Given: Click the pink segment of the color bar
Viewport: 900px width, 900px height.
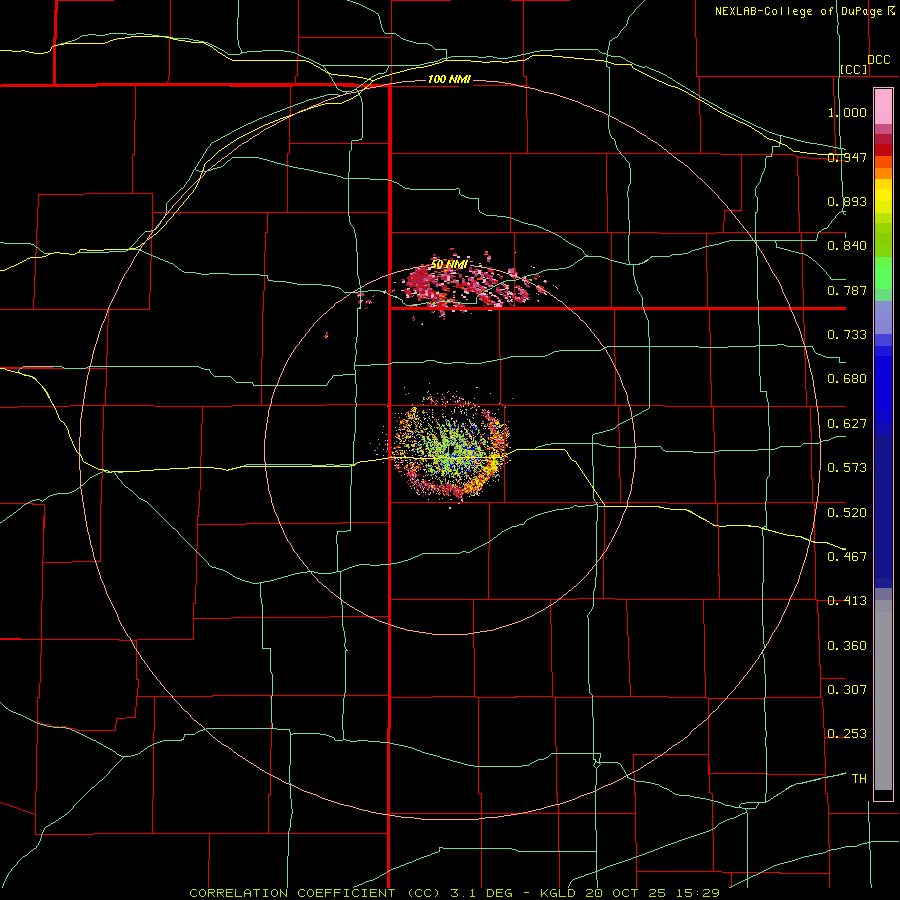Looking at the screenshot, I should pyautogui.click(x=883, y=107).
